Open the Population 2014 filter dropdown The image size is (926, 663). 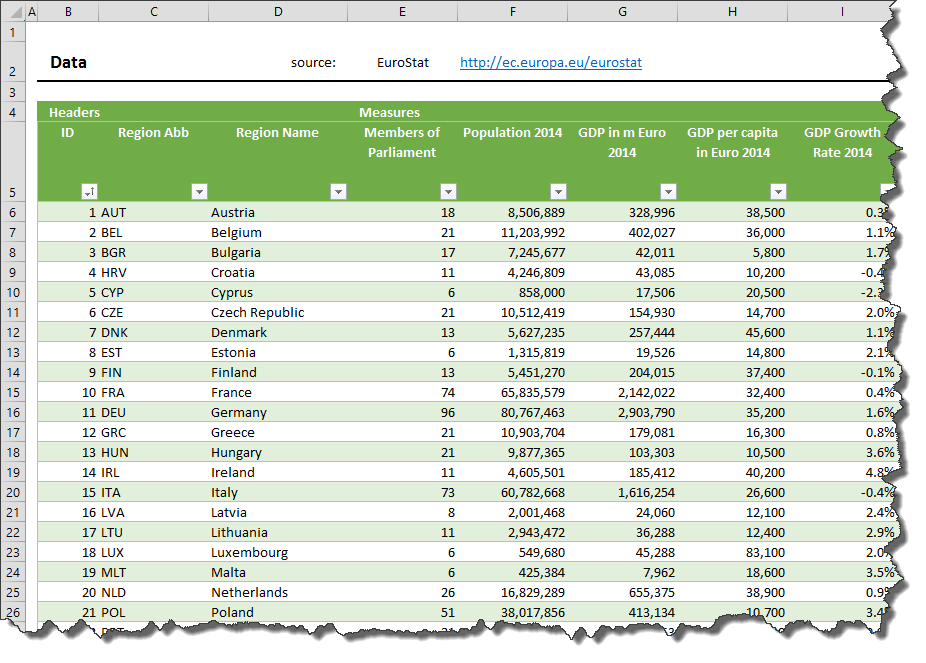pos(559,191)
